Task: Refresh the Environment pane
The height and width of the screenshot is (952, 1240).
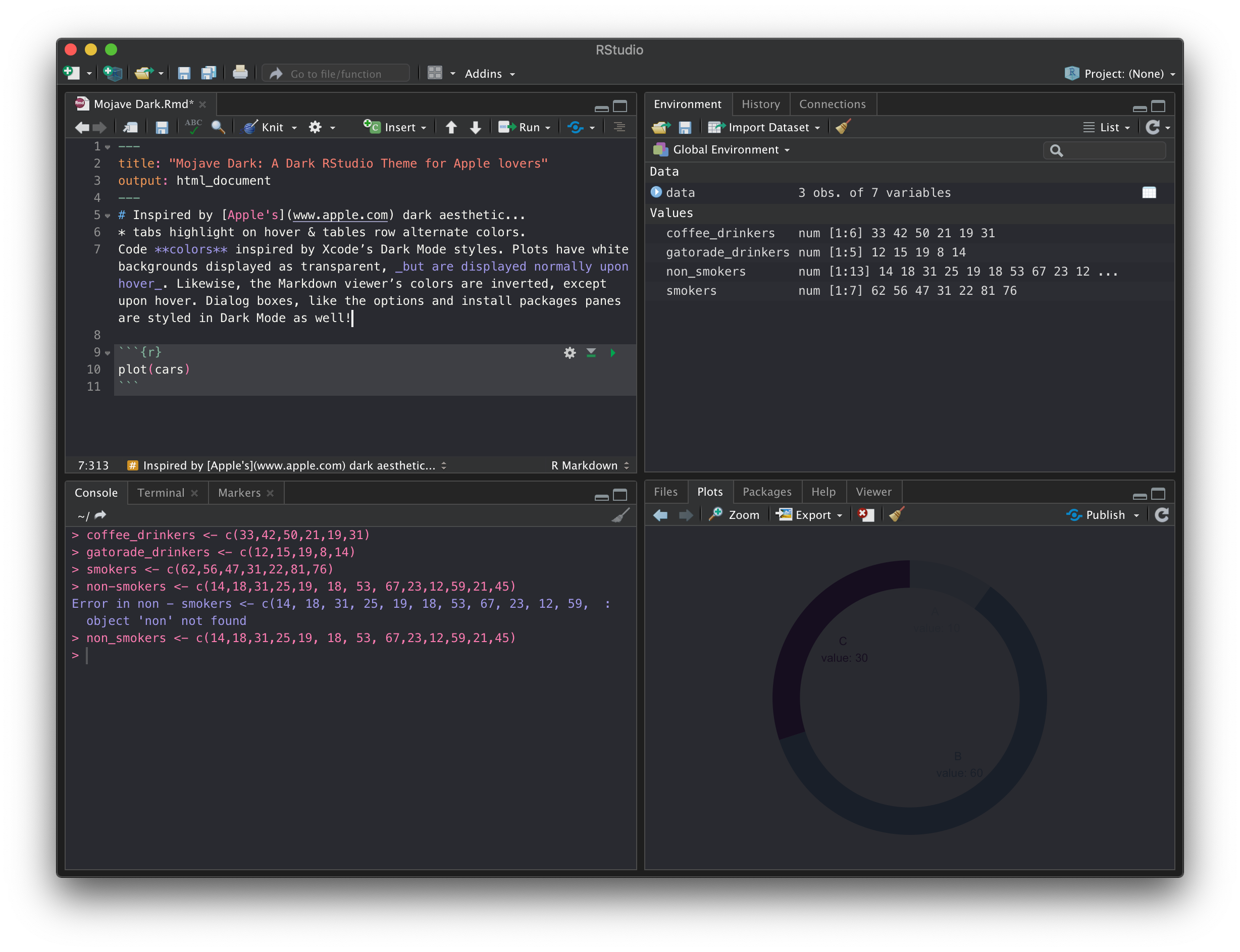Action: click(1152, 128)
